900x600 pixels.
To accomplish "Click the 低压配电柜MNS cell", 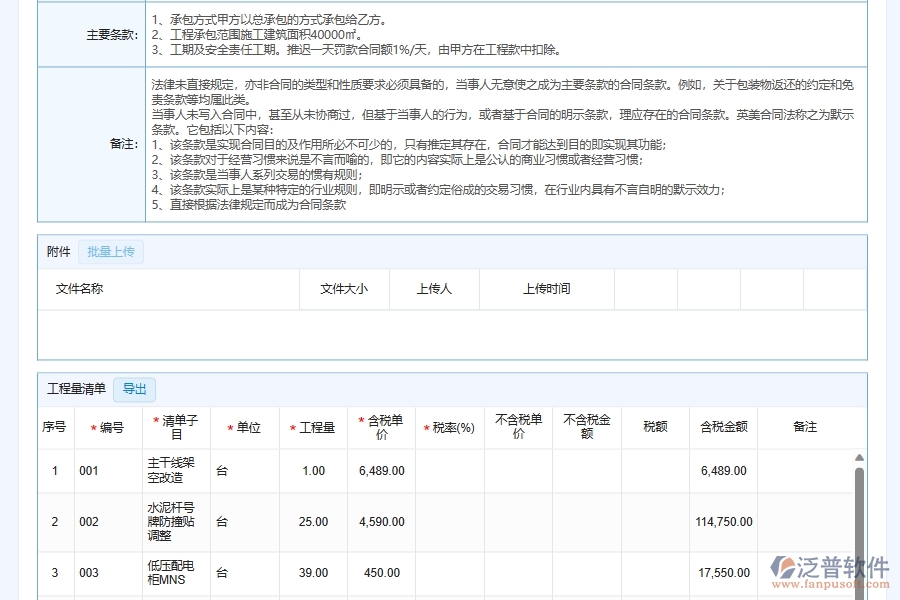I will click(174, 573).
